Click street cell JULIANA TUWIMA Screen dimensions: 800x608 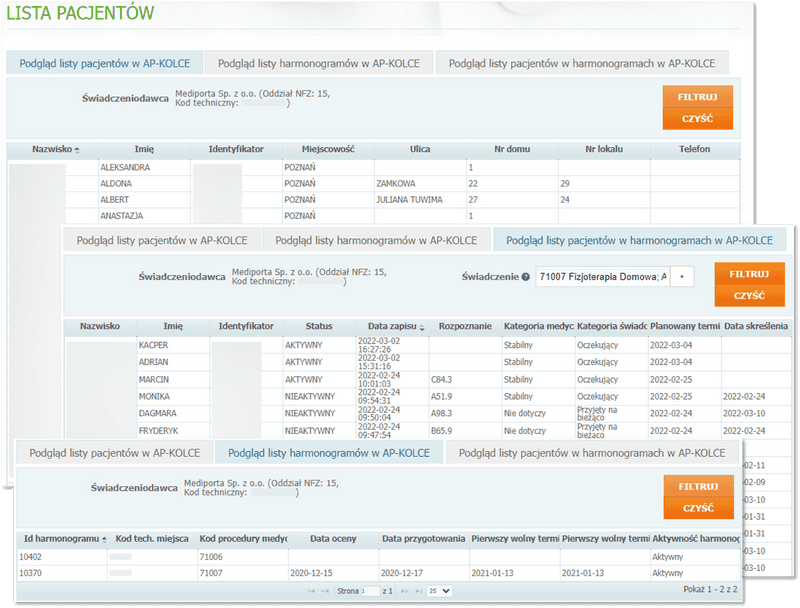click(409, 200)
